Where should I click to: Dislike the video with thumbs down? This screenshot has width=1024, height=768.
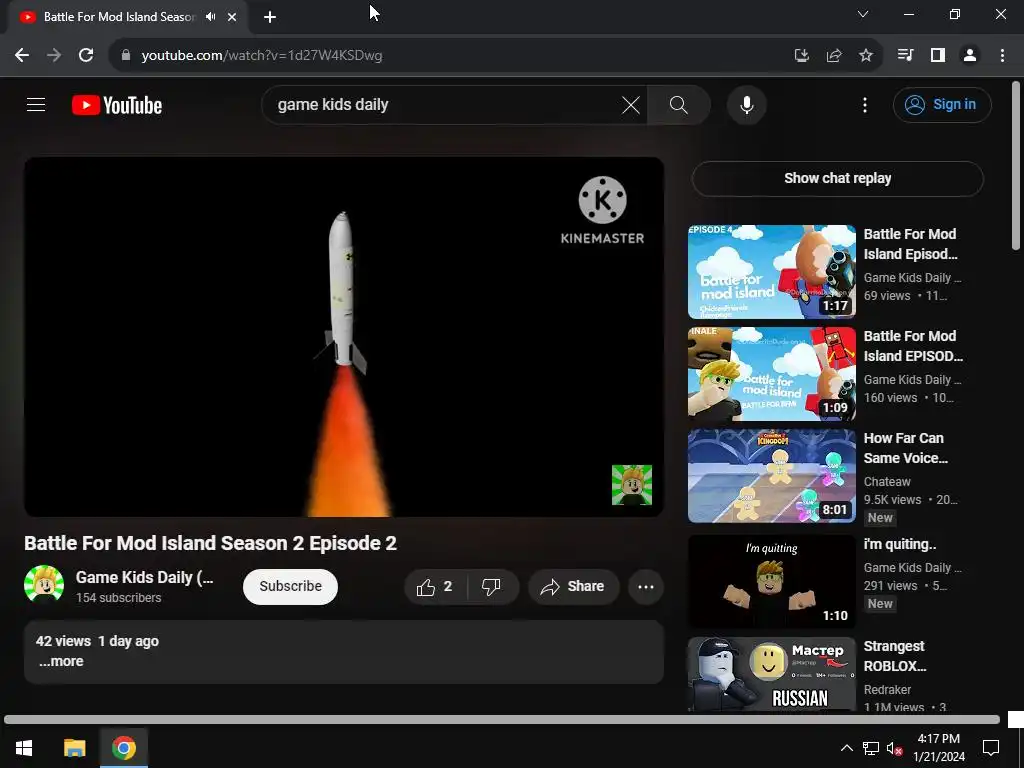492,586
